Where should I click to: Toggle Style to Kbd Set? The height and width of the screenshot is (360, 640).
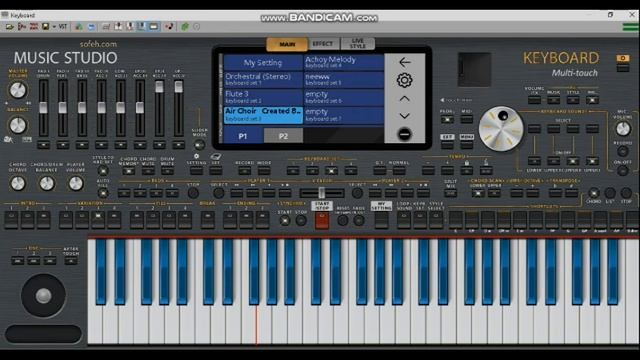coord(103,171)
